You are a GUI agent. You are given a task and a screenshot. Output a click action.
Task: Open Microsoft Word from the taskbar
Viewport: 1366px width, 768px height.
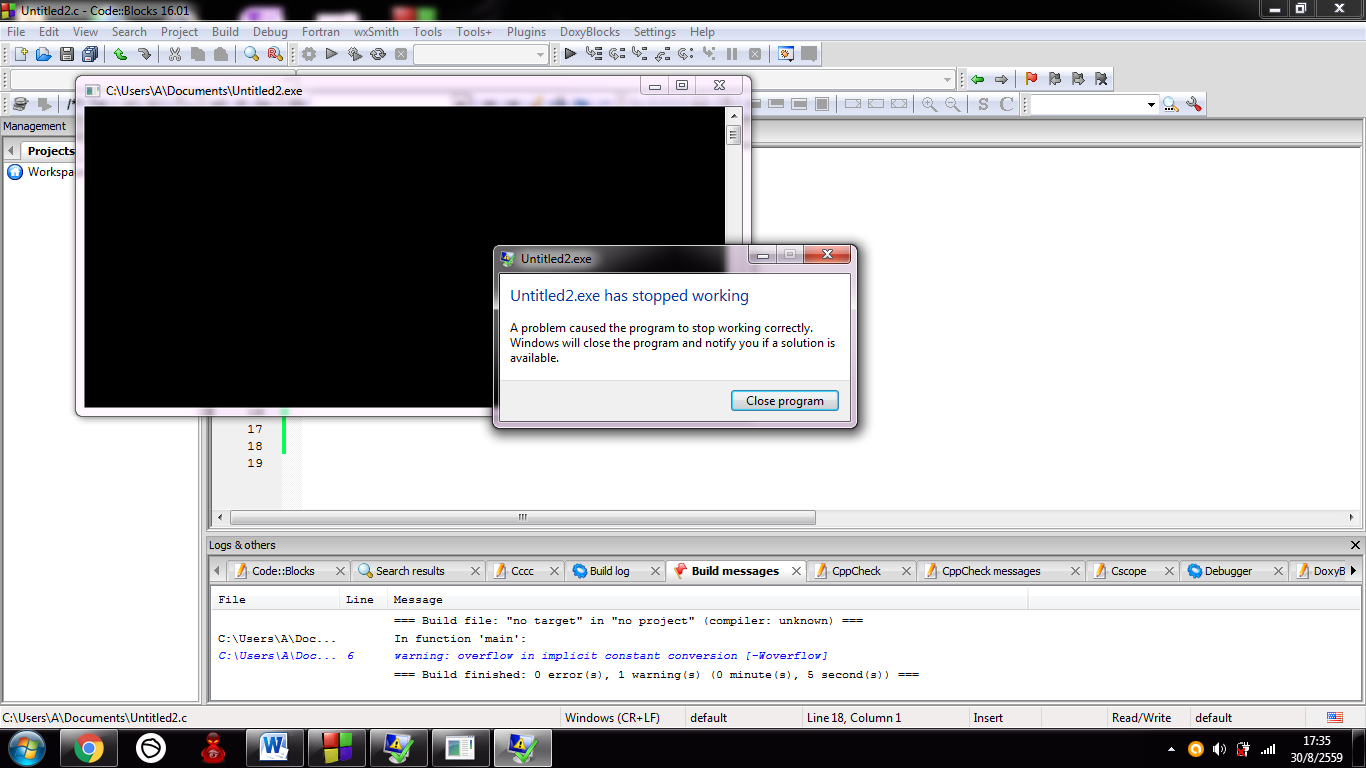[x=274, y=748]
